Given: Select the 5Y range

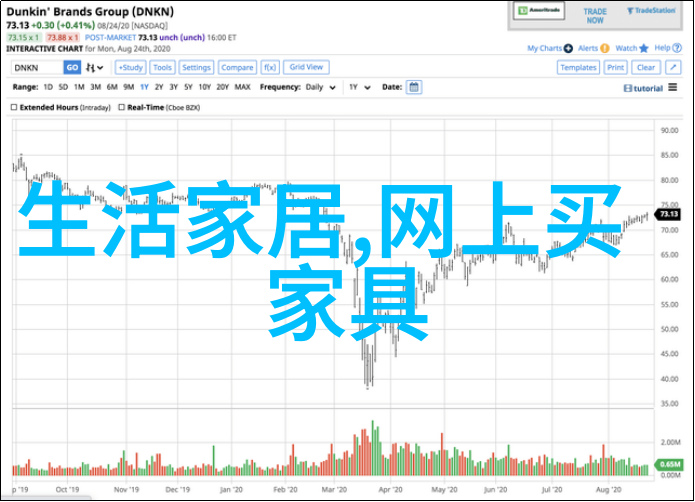Looking at the screenshot, I should click(188, 87).
